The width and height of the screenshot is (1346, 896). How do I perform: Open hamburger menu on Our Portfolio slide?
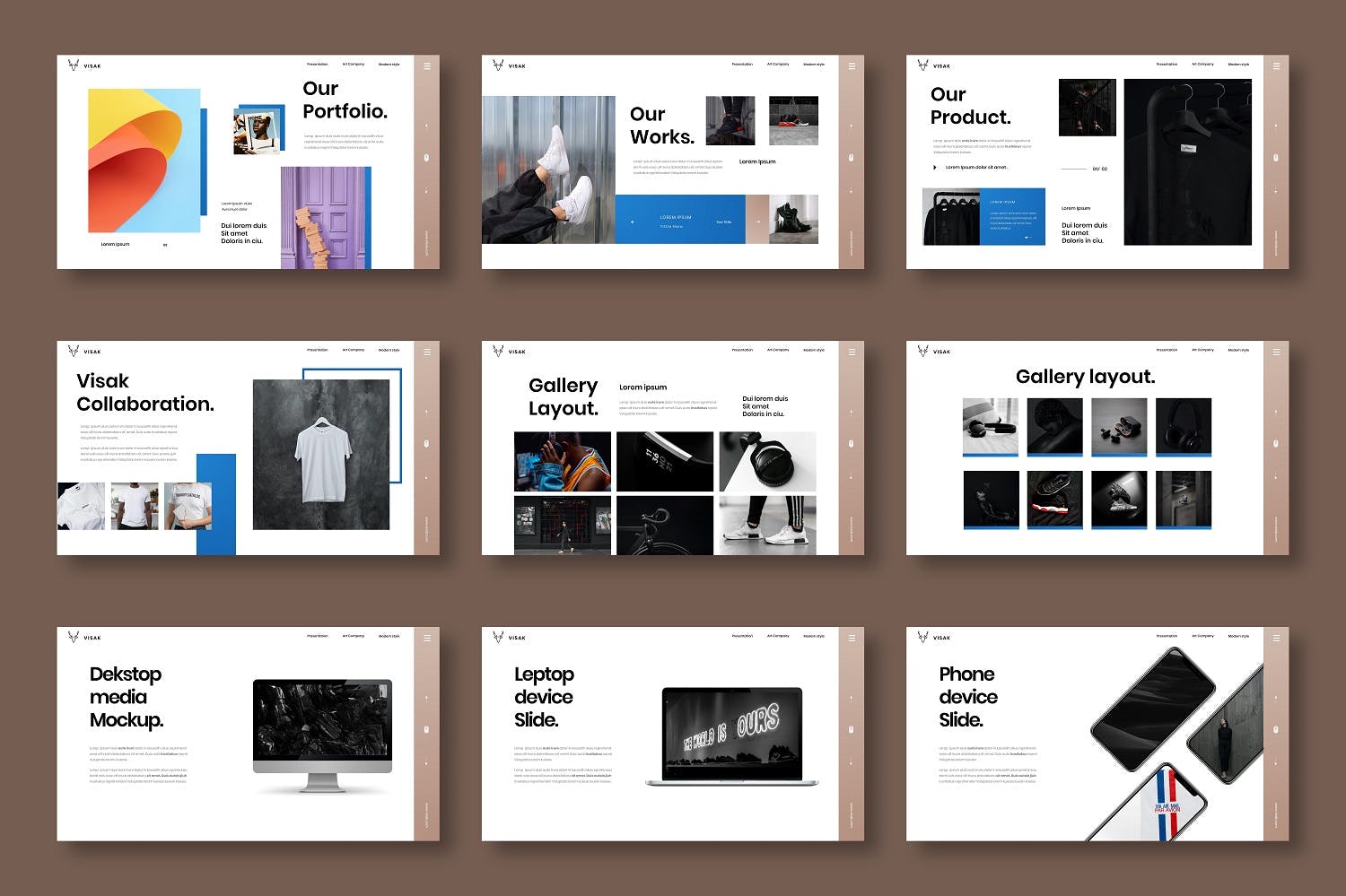pyautogui.click(x=427, y=65)
